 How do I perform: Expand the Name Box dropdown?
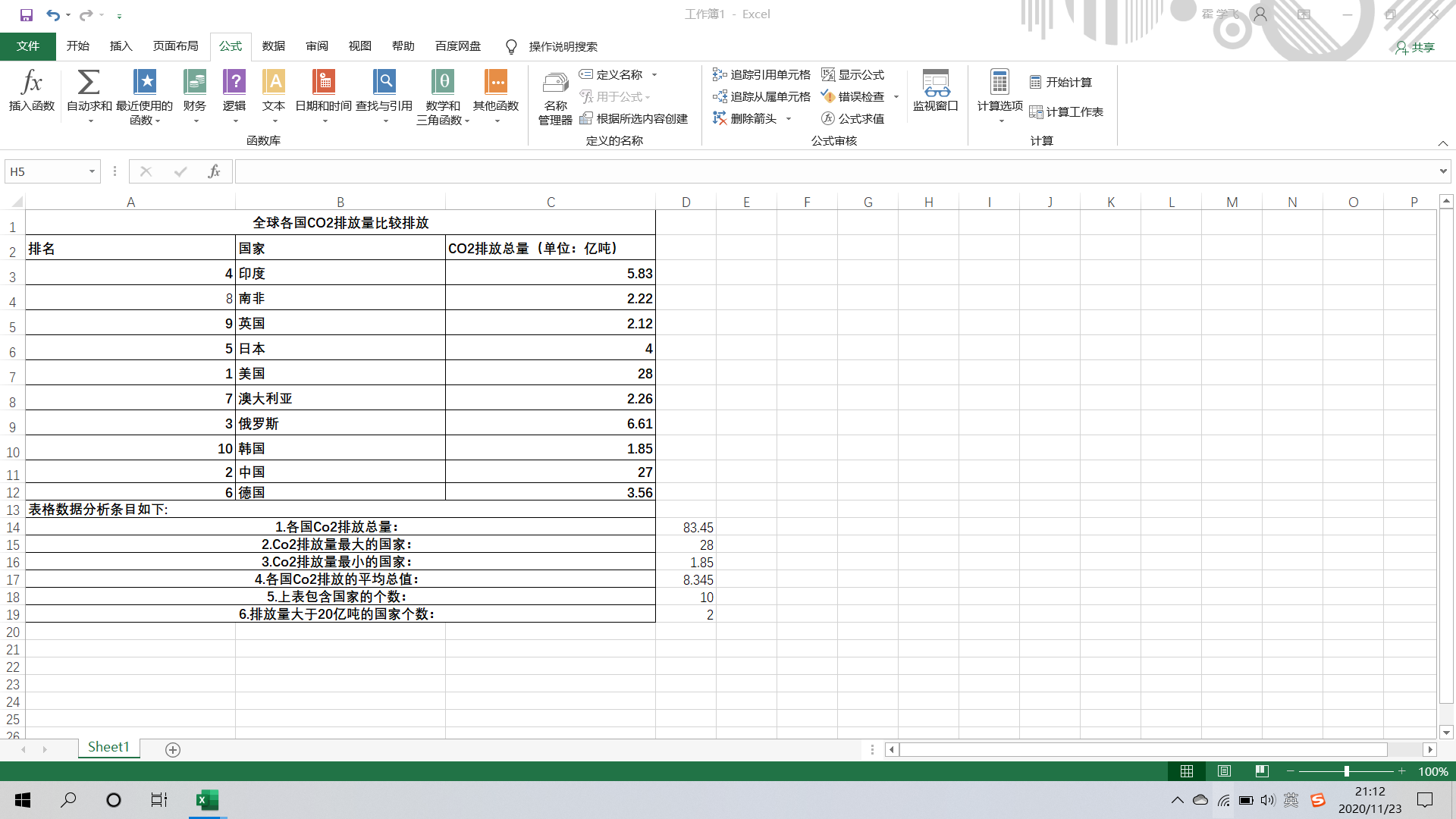pos(92,171)
